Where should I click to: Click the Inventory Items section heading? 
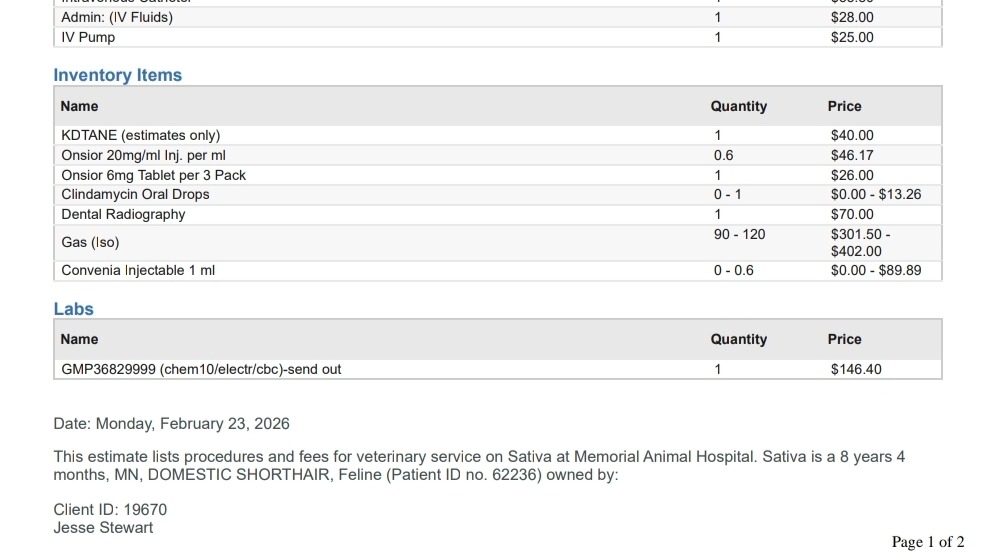pos(118,75)
